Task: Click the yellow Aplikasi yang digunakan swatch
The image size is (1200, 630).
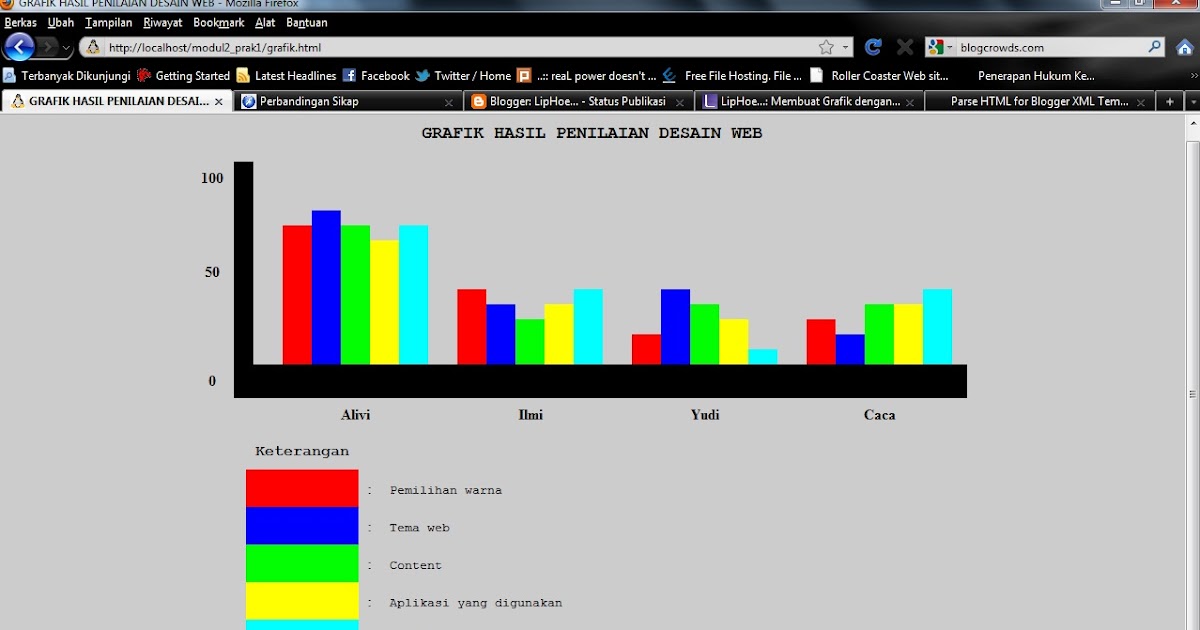Action: pos(302,601)
